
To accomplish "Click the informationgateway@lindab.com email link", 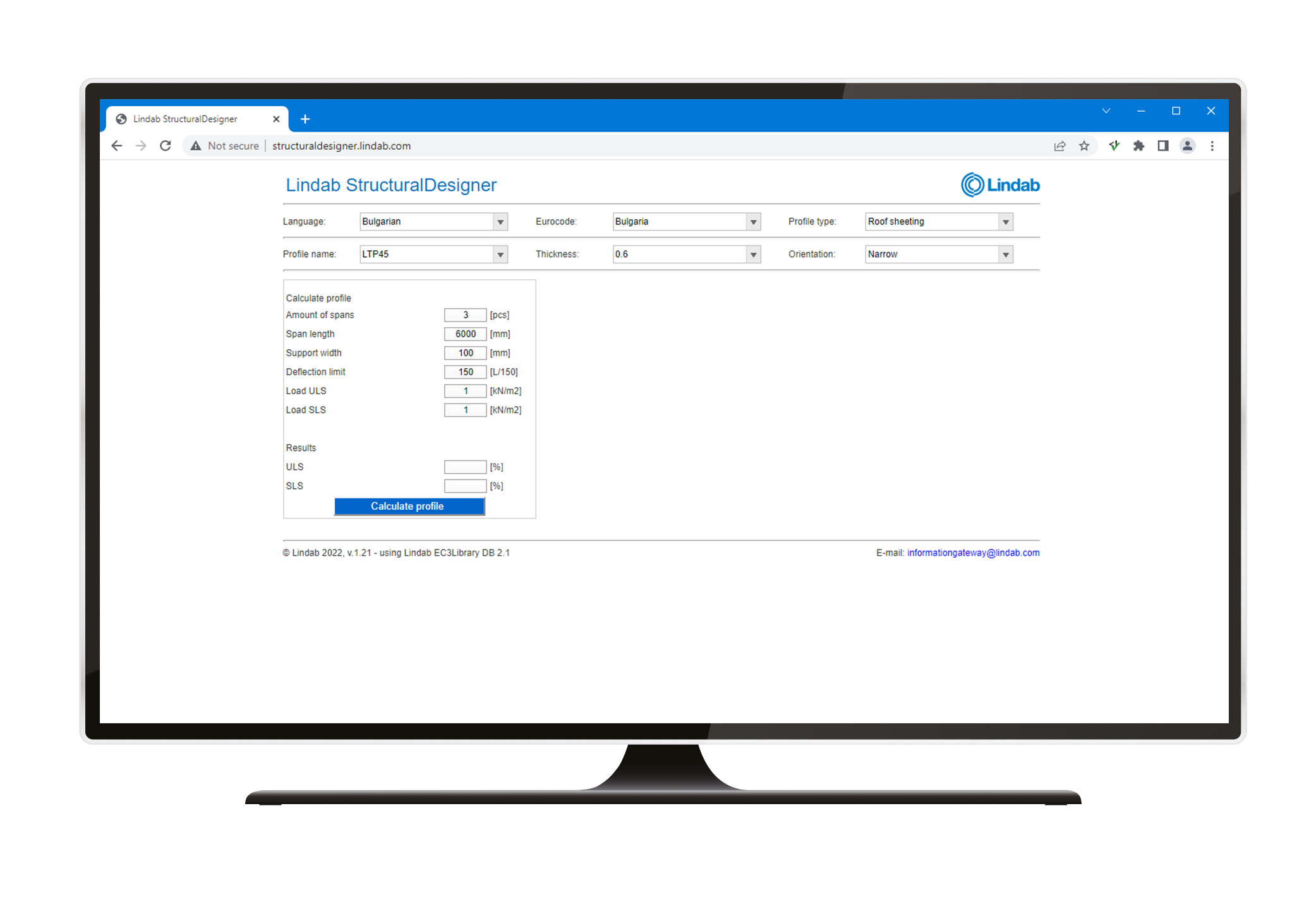I will click(x=973, y=553).
